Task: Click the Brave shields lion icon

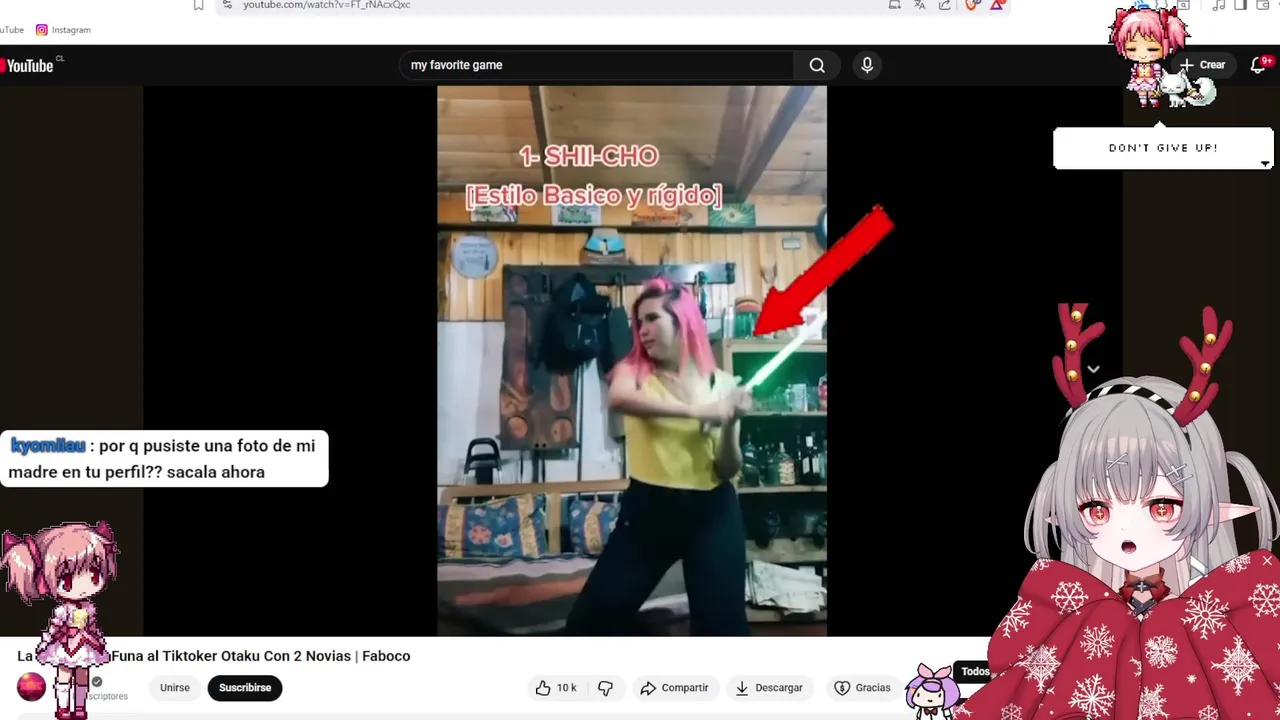Action: [x=972, y=5]
